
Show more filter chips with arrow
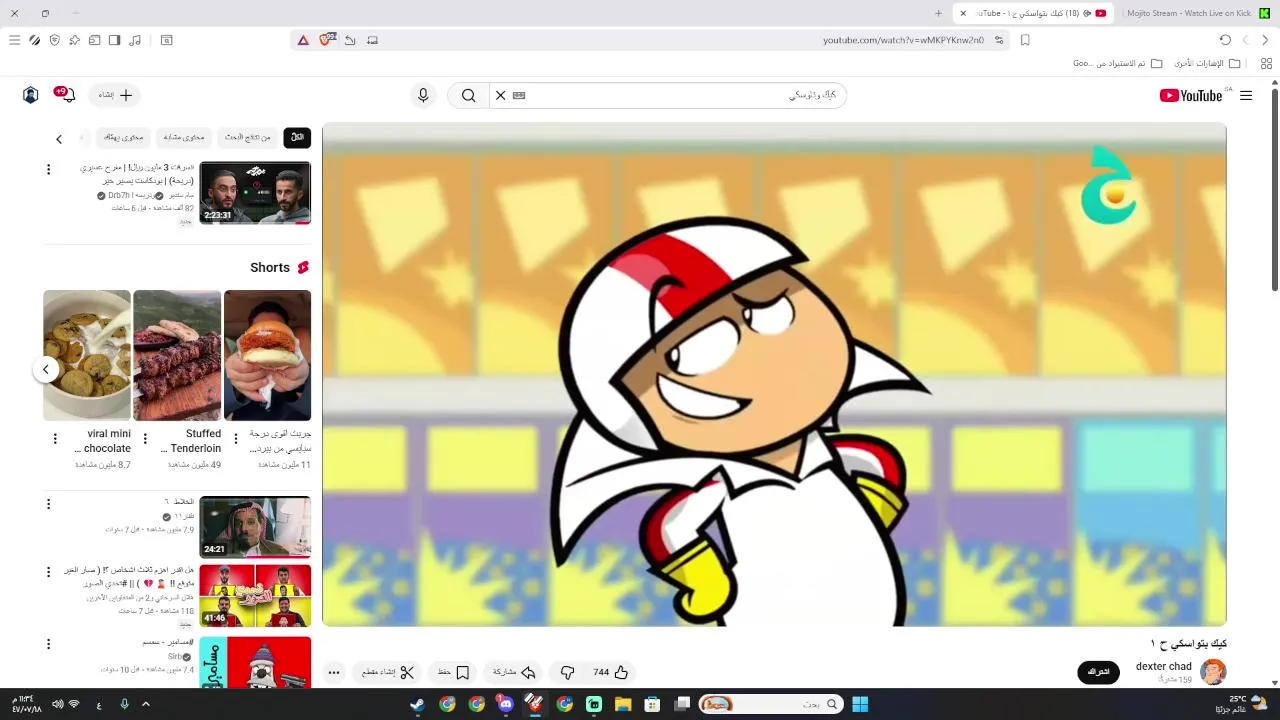coord(58,139)
